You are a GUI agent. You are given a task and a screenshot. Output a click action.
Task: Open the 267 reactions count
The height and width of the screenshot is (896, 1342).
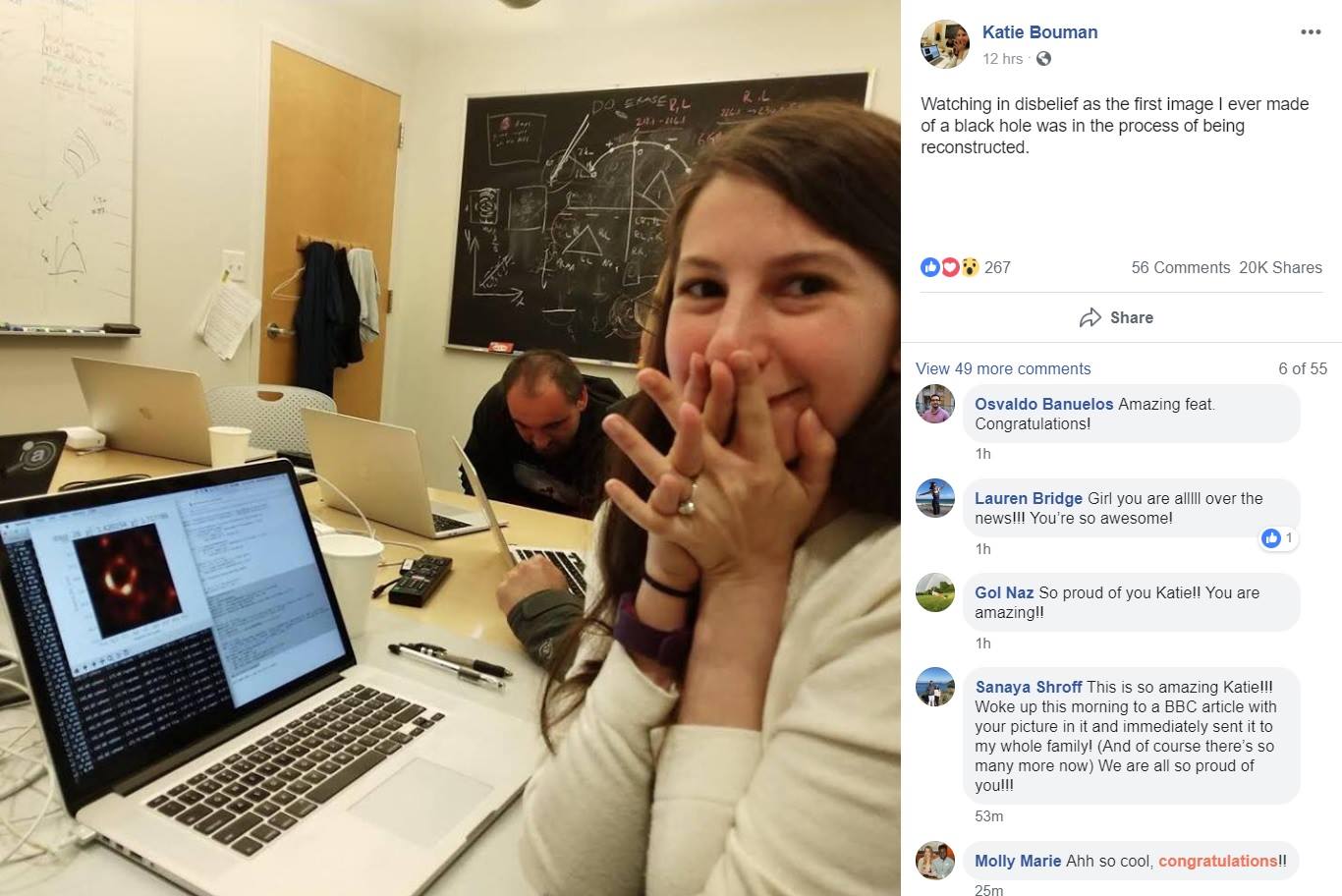(997, 267)
